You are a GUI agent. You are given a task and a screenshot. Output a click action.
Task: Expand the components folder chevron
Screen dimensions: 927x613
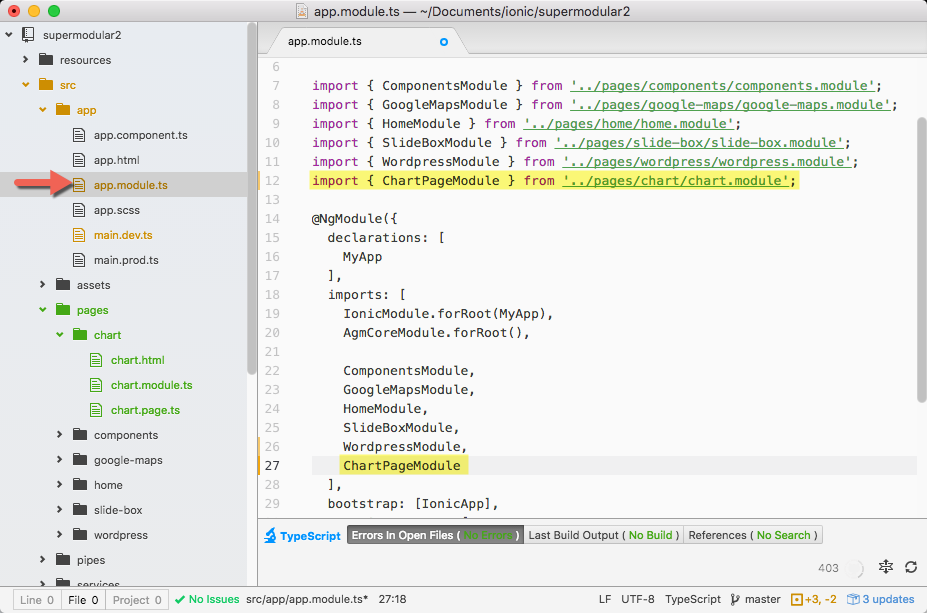(60, 434)
